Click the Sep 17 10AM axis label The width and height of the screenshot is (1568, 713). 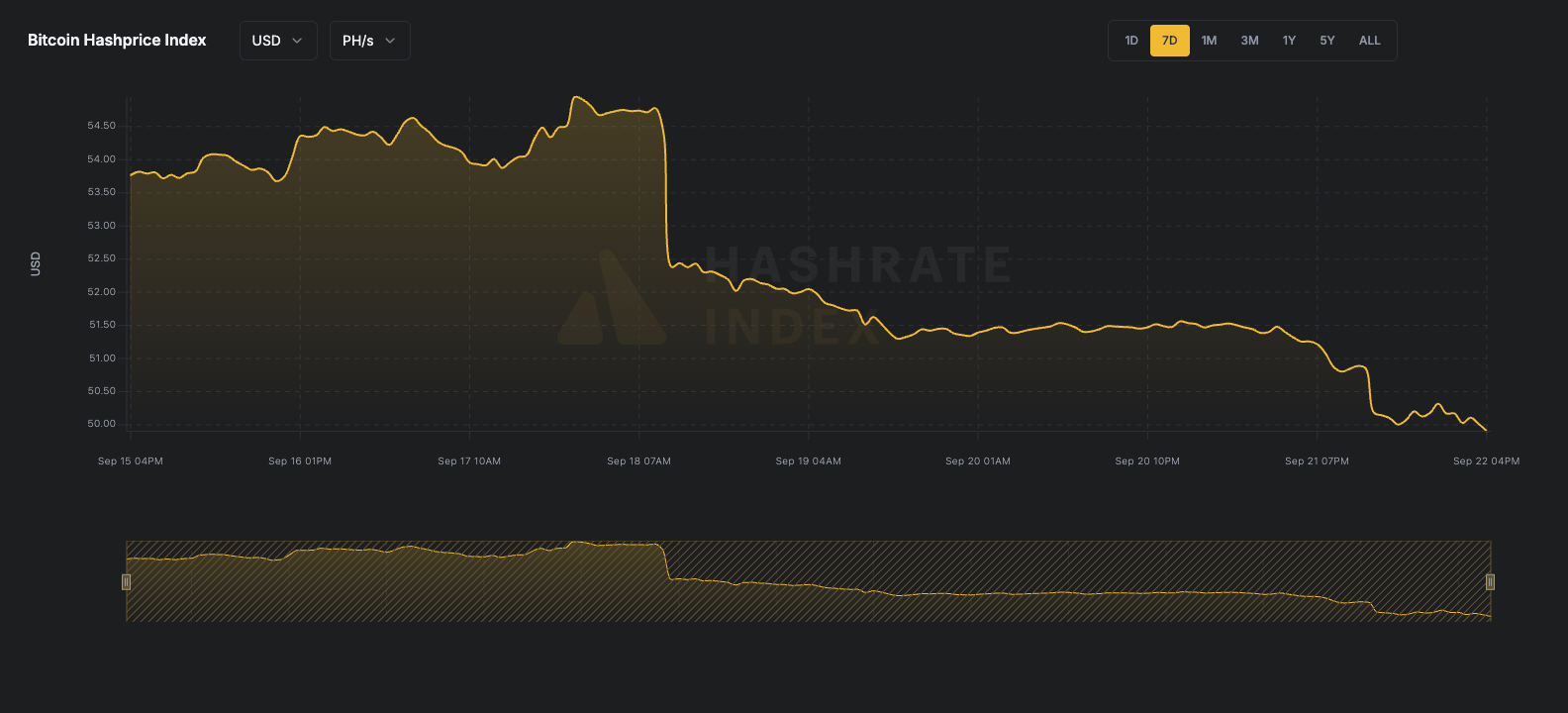[469, 461]
